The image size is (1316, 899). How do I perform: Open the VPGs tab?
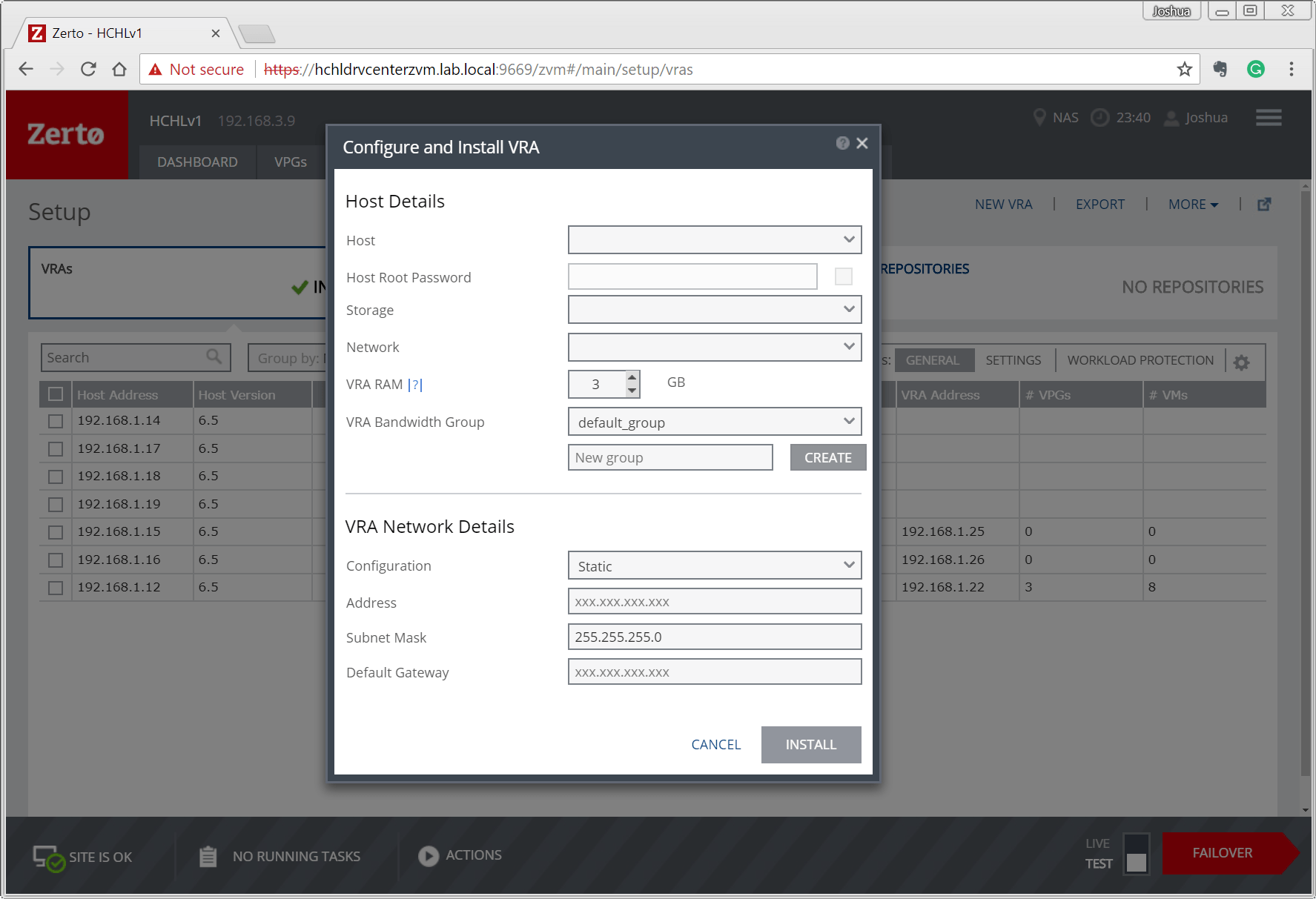click(290, 162)
